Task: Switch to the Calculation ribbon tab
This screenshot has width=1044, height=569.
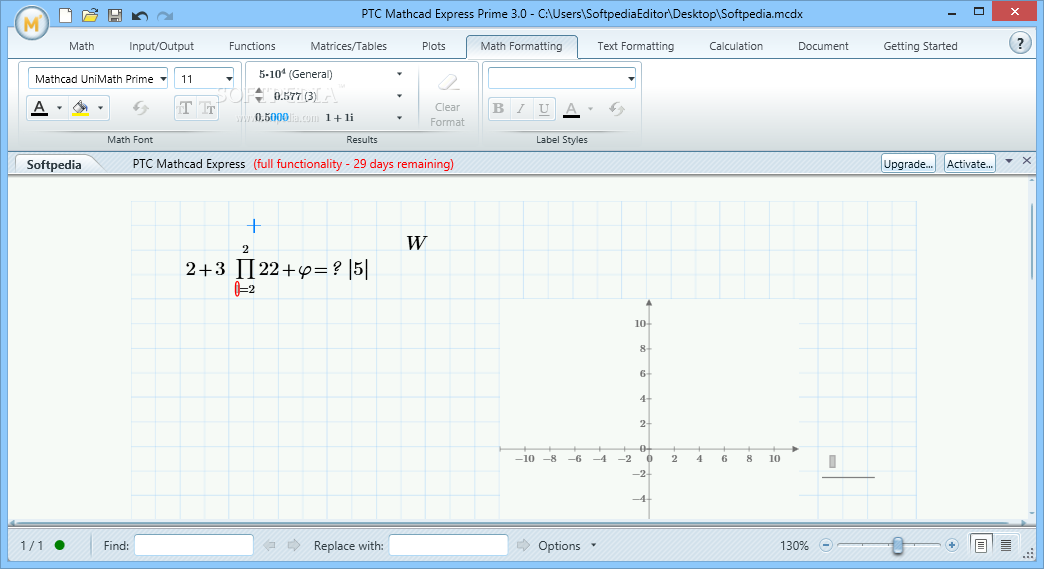Action: click(736, 46)
